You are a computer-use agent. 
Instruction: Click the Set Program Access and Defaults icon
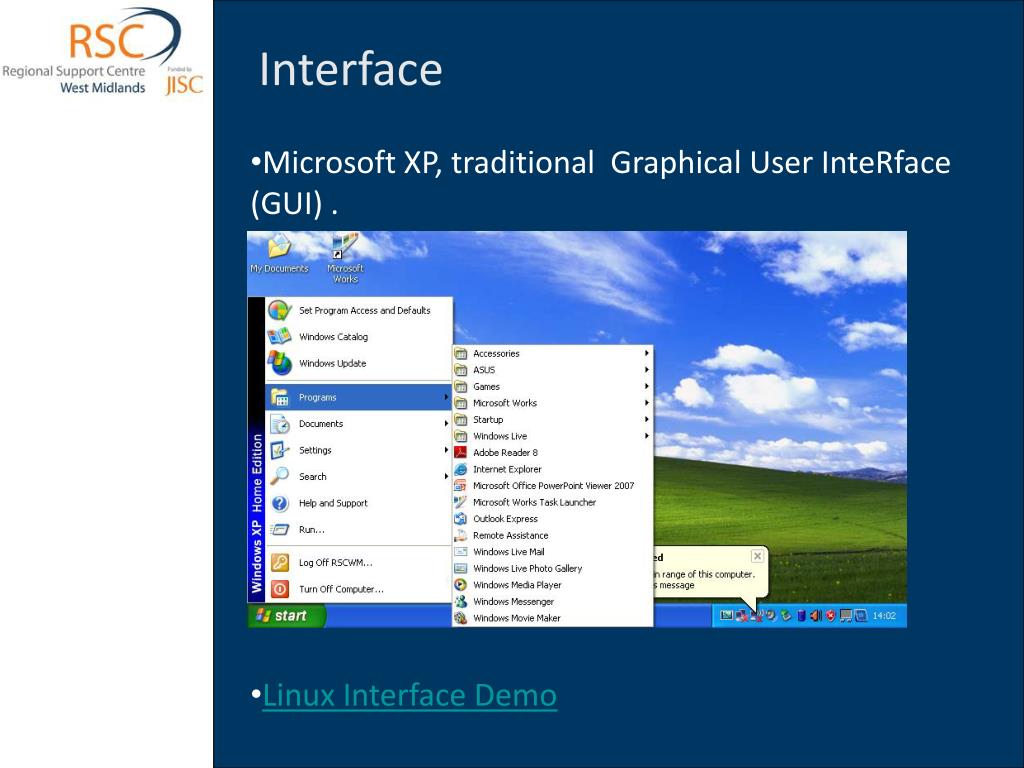pos(280,310)
